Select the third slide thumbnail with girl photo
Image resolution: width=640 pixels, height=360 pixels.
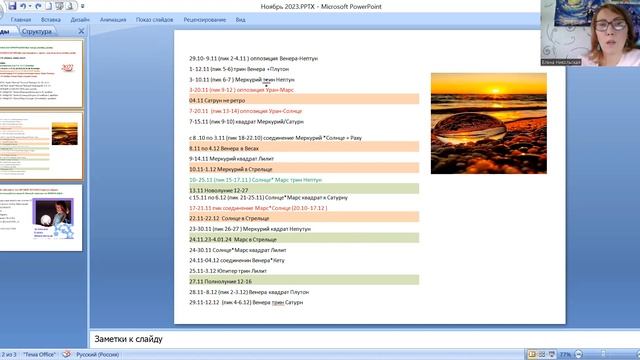click(x=41, y=218)
